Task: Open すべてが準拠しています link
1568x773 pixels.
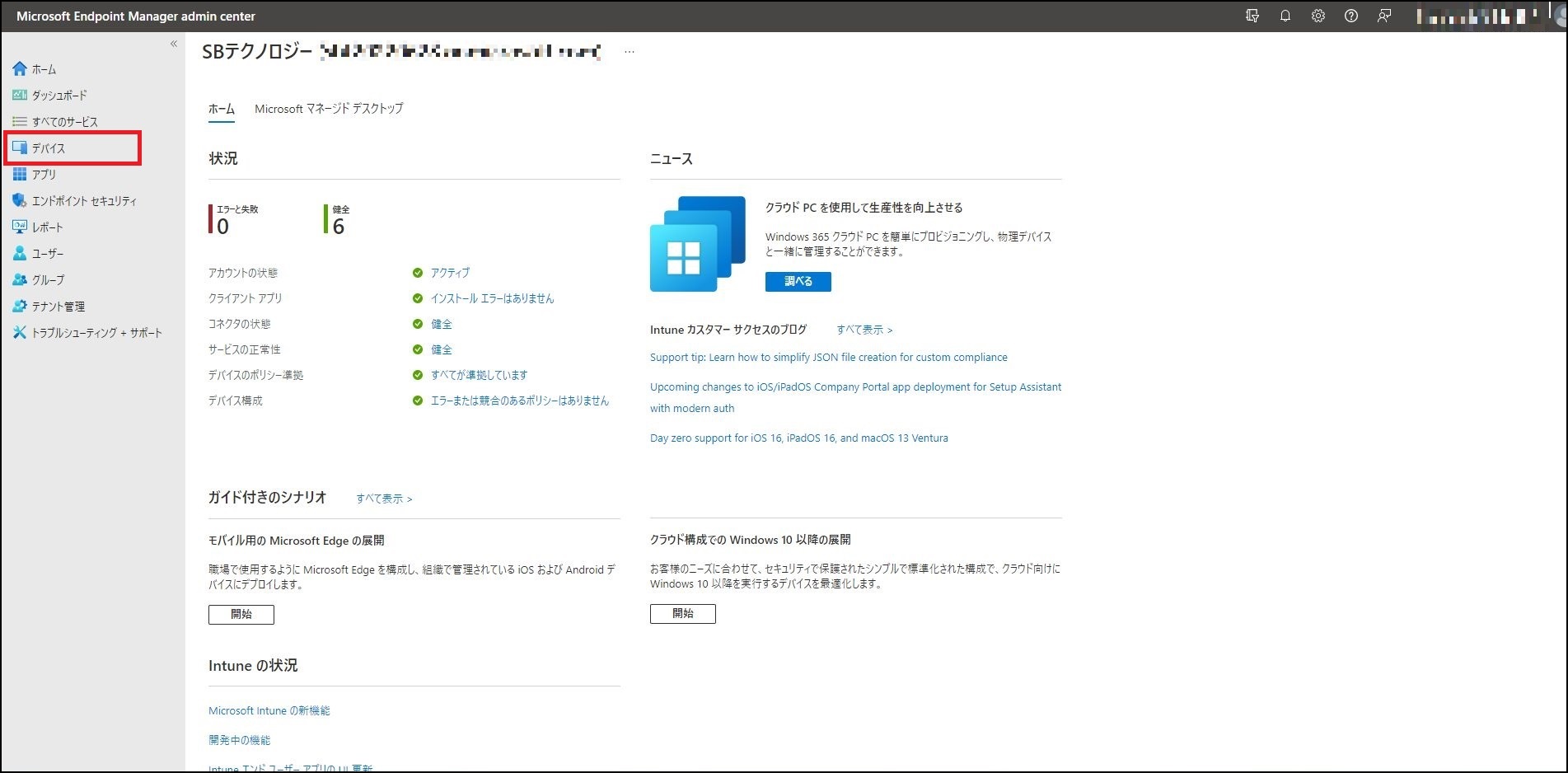Action: coord(479,375)
